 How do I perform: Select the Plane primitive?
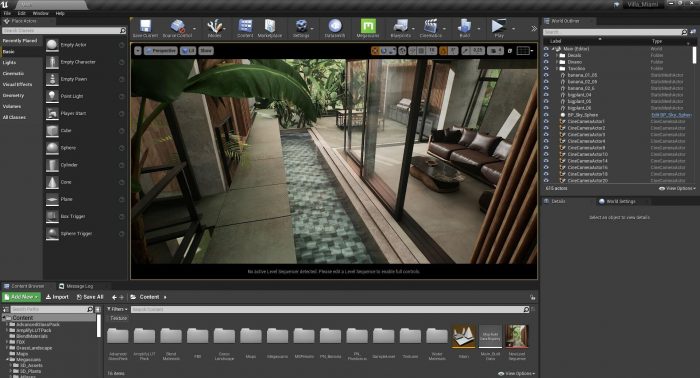click(x=85, y=199)
